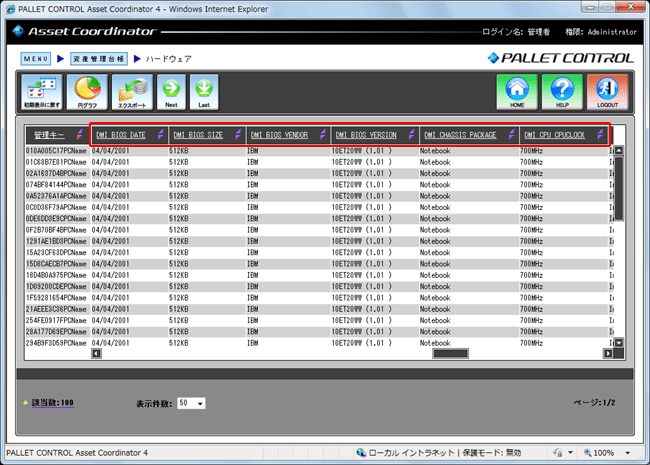Select row 074BF84144PCName

pos(319,185)
